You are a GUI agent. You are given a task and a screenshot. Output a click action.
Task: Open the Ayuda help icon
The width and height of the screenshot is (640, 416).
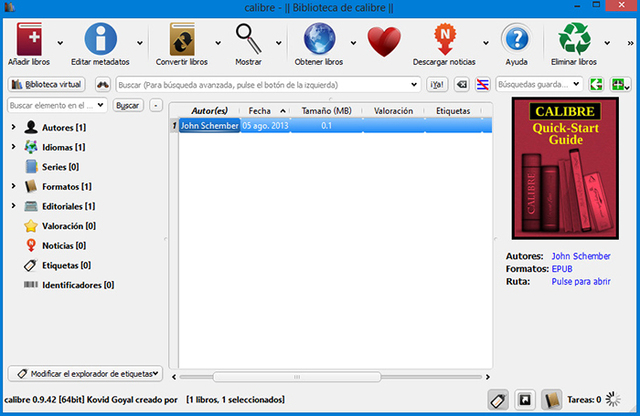click(x=517, y=39)
